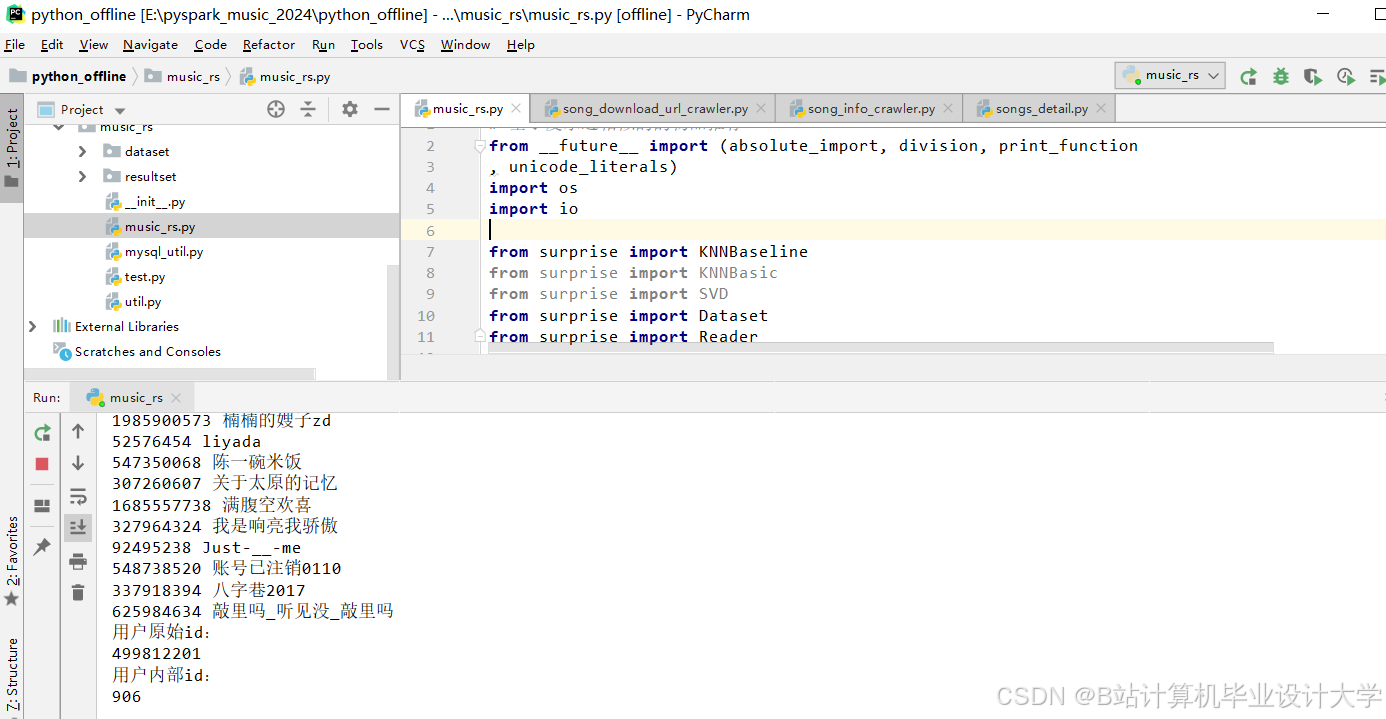Open Project panel settings gear
The height and width of the screenshot is (719, 1386).
tap(348, 109)
